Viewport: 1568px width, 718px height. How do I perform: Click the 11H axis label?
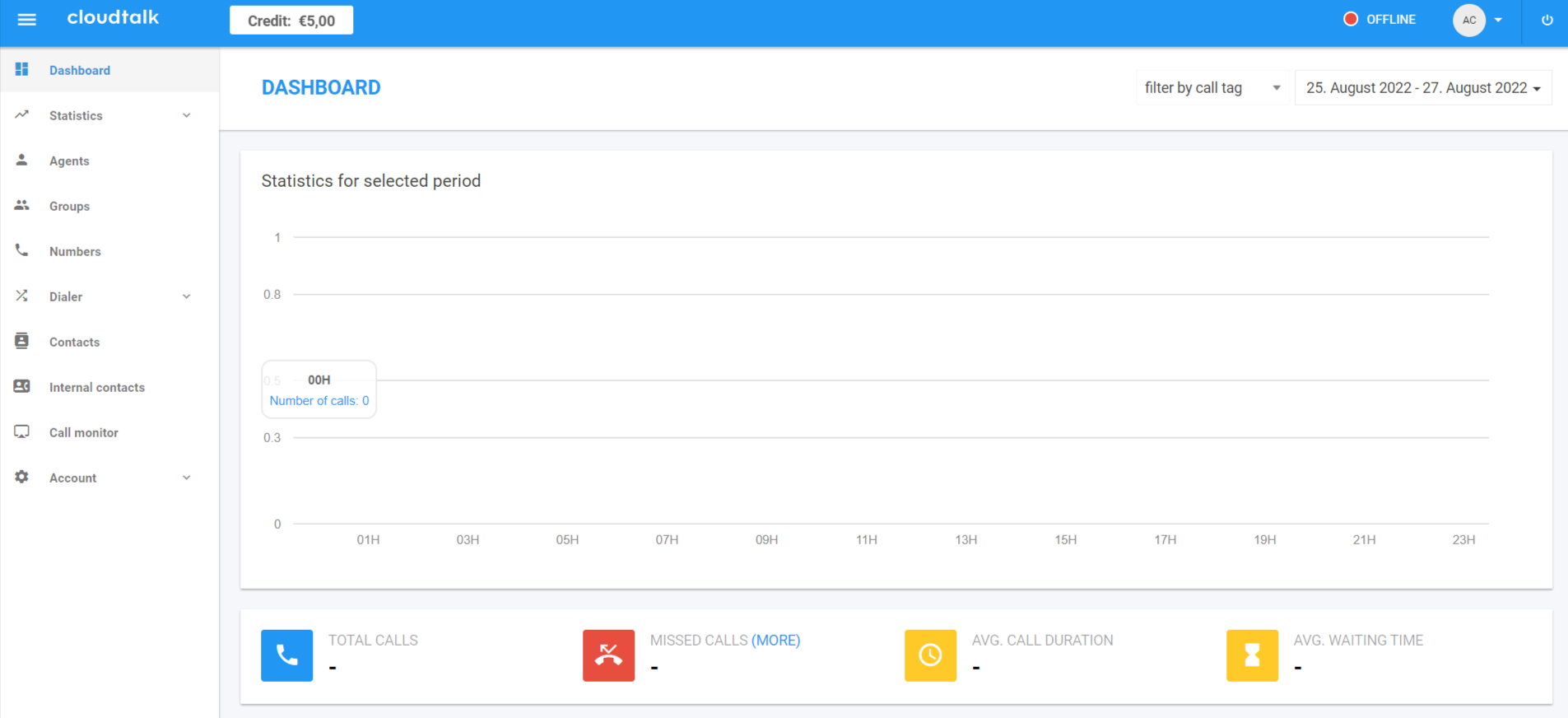click(x=867, y=539)
